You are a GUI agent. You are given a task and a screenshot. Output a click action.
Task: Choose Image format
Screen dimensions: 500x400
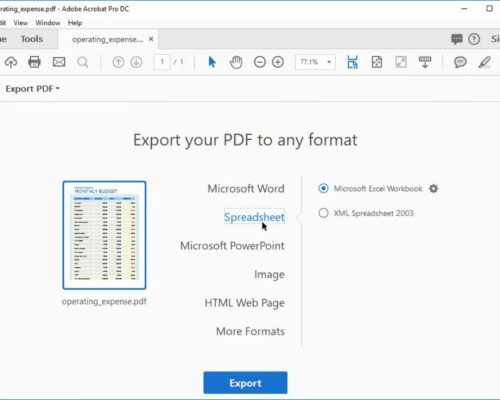269,274
